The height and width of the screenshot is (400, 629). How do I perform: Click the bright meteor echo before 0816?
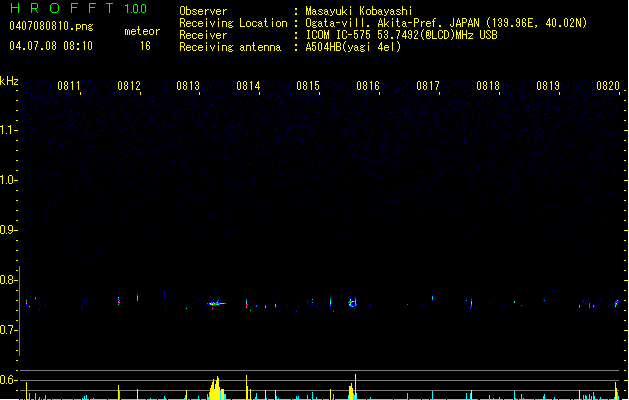coord(353,303)
